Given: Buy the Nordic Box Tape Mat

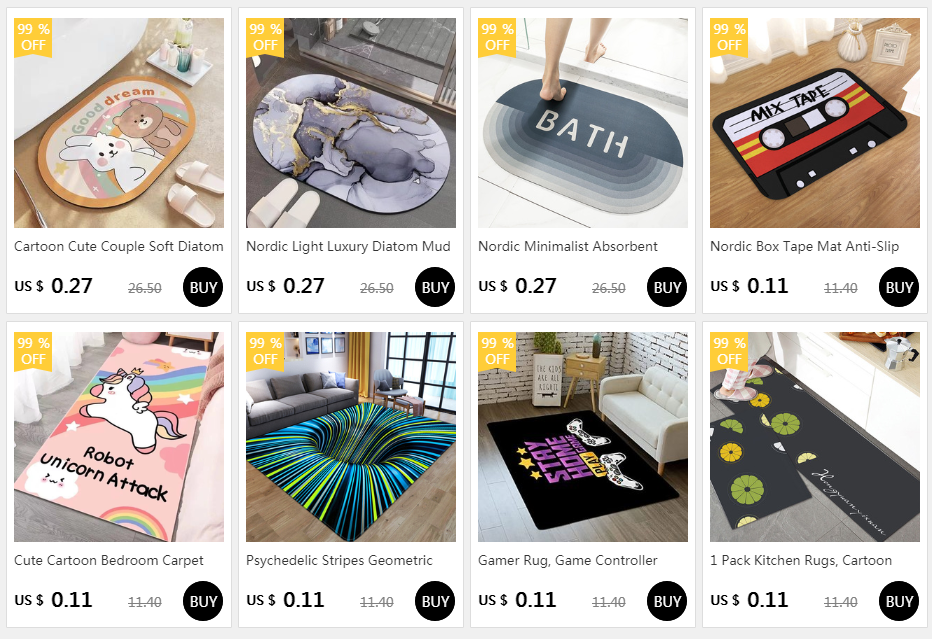Looking at the screenshot, I should click(898, 287).
